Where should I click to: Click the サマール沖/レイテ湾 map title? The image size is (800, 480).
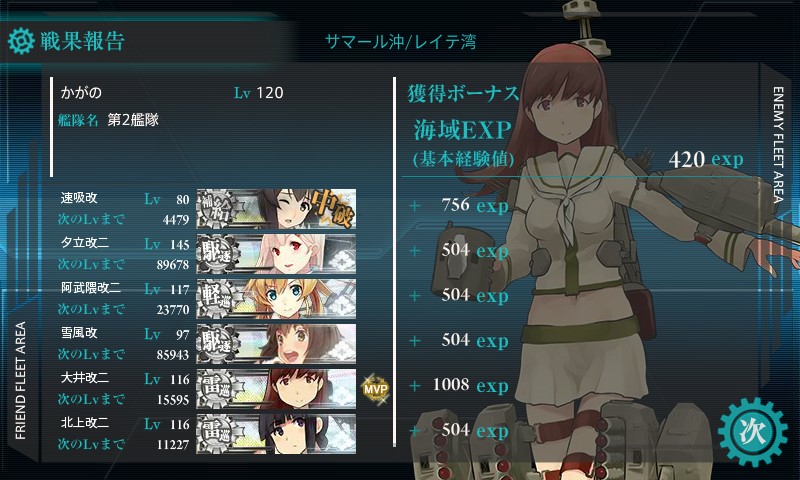point(401,41)
